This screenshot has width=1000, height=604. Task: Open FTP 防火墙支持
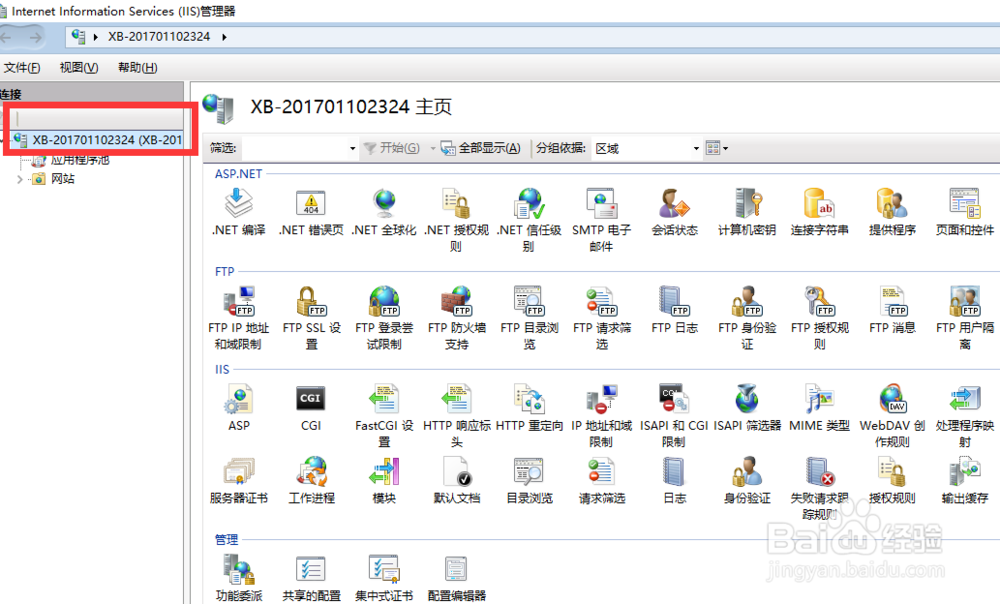pyautogui.click(x=457, y=318)
